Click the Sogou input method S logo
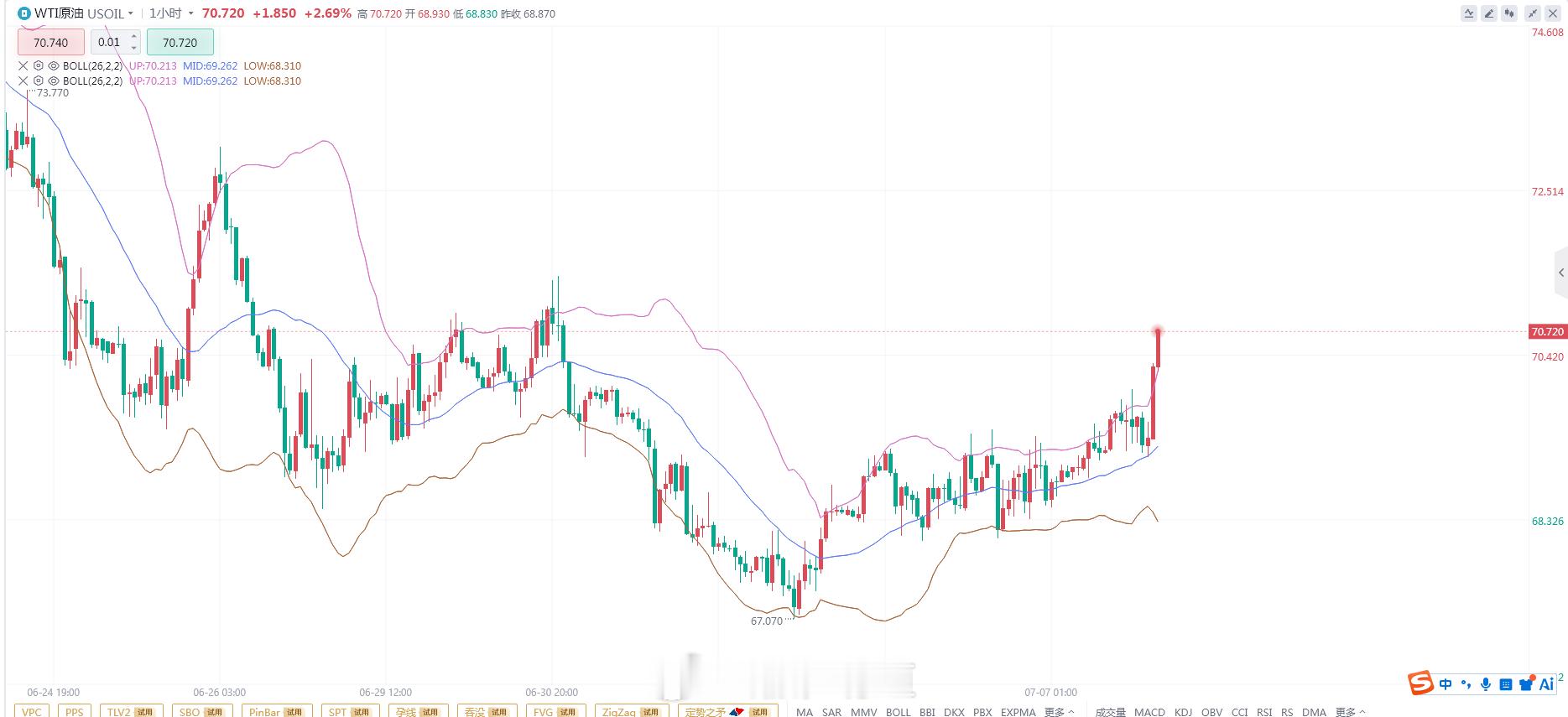This screenshot has width=1568, height=717. click(x=1421, y=683)
